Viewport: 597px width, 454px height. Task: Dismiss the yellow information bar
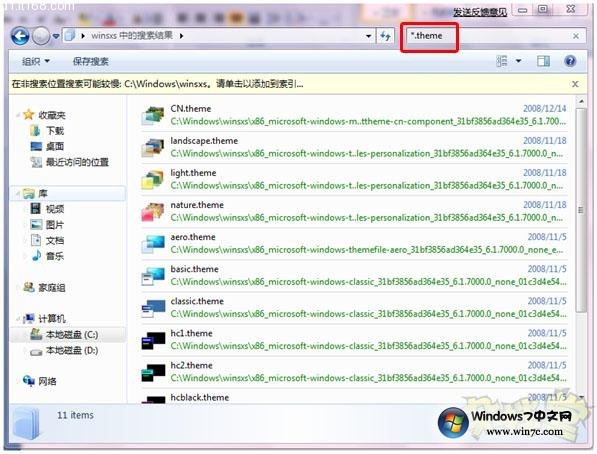click(x=575, y=84)
